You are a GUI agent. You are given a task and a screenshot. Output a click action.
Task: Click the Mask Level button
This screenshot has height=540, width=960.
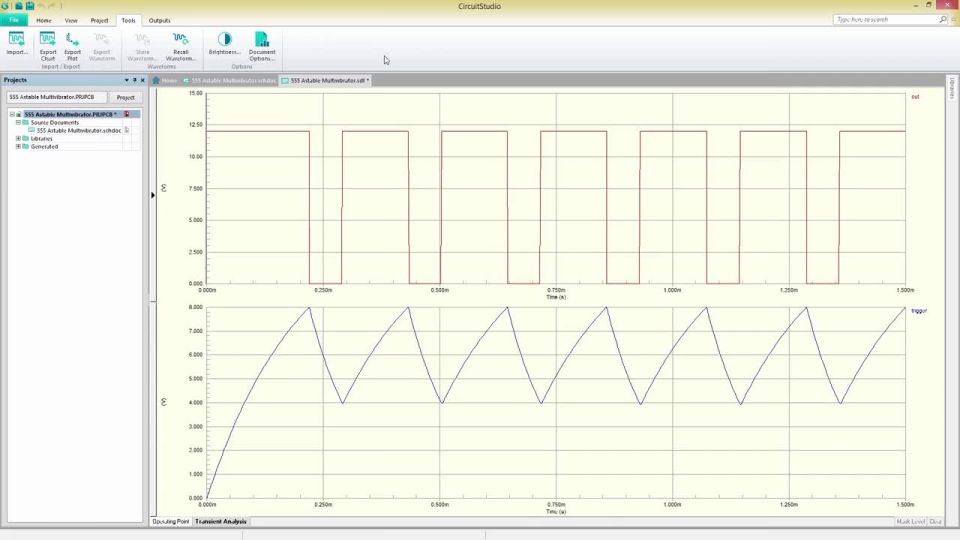910,522
